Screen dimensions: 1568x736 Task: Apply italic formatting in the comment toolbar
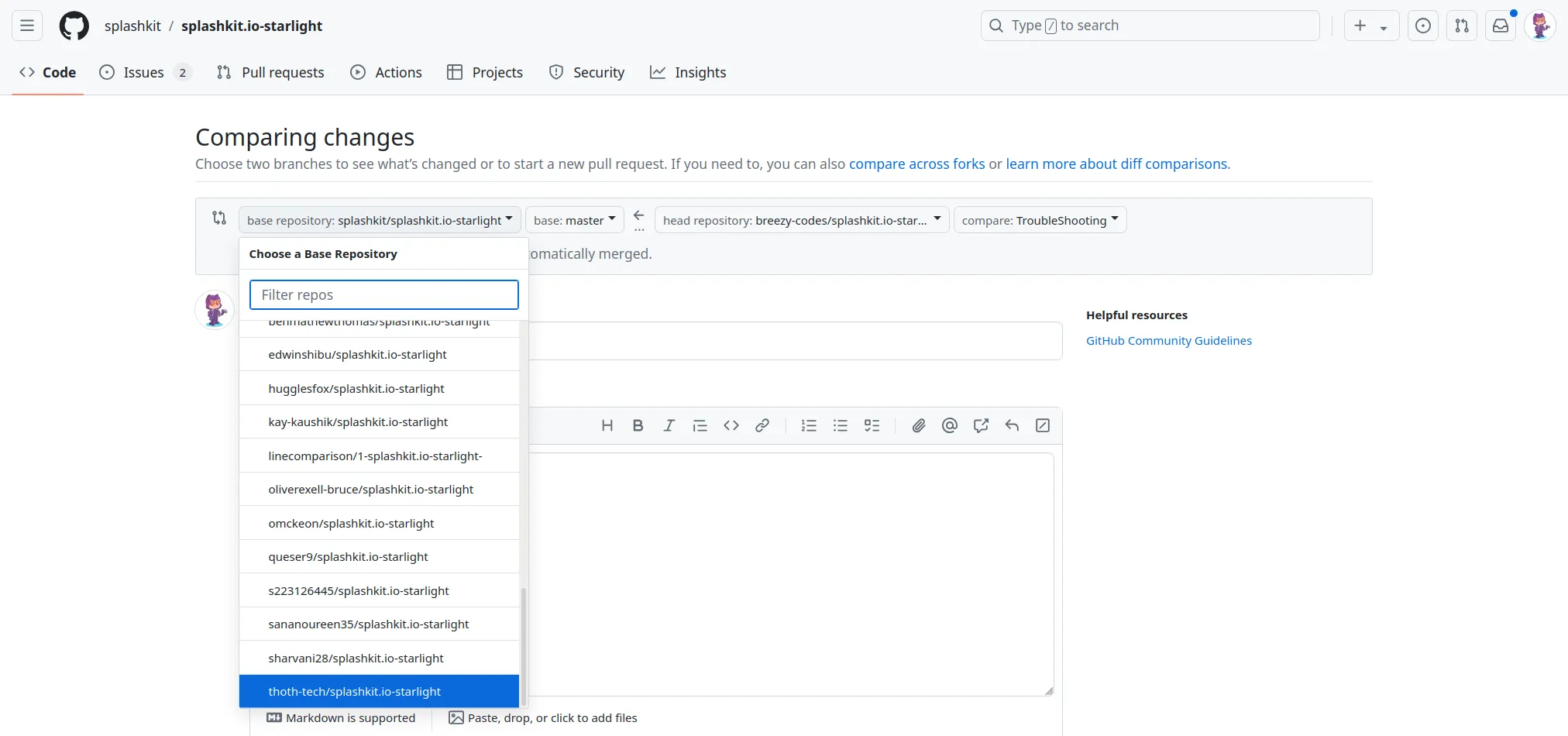point(668,425)
